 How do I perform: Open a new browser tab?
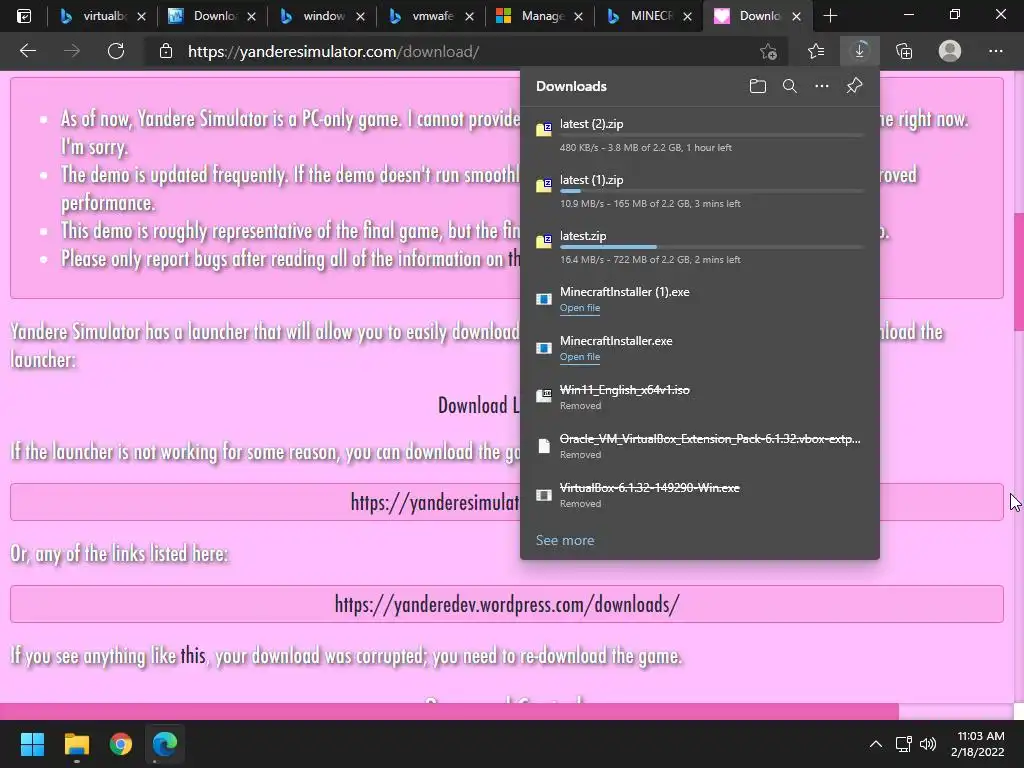(830, 16)
